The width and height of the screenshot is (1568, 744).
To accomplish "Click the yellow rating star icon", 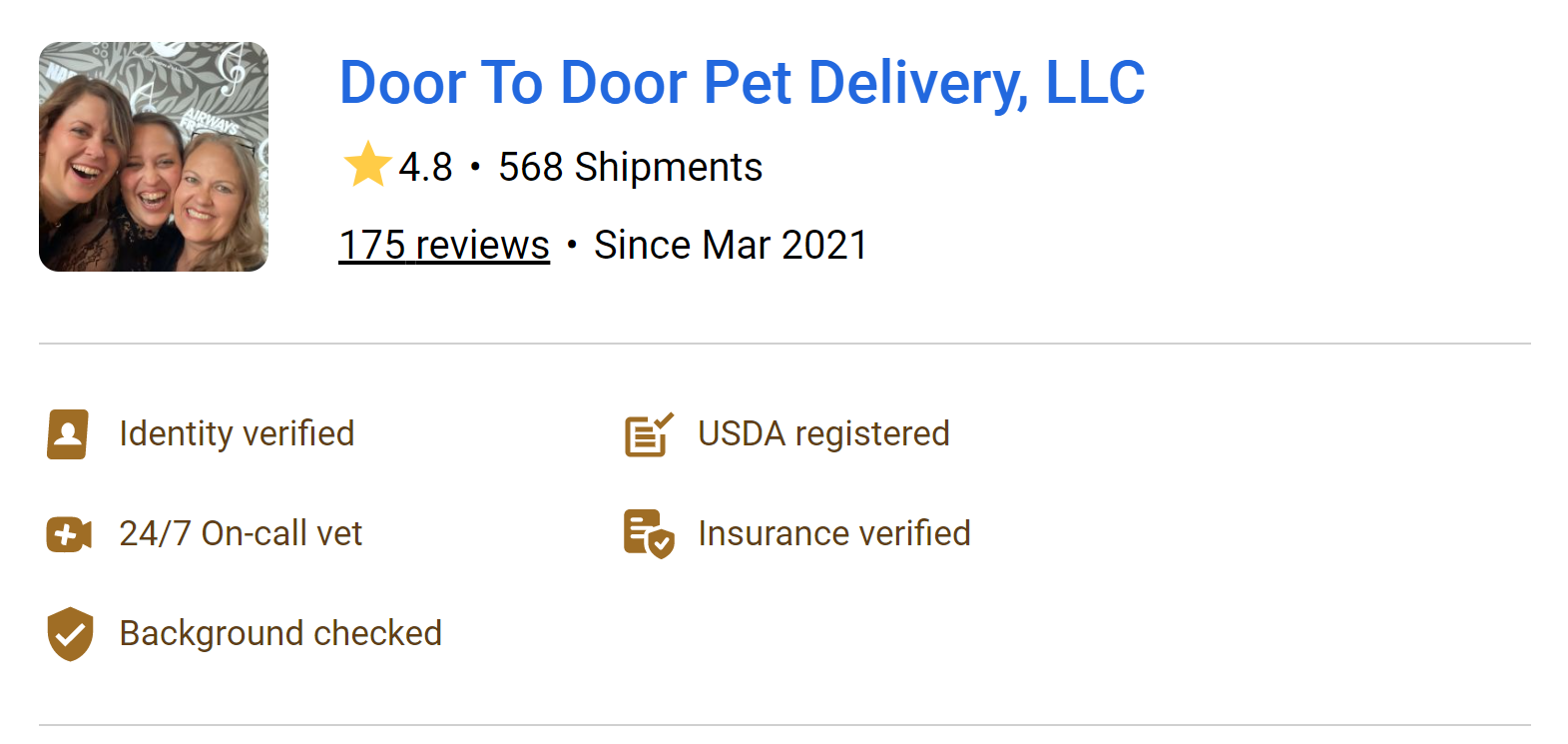I will click(367, 165).
